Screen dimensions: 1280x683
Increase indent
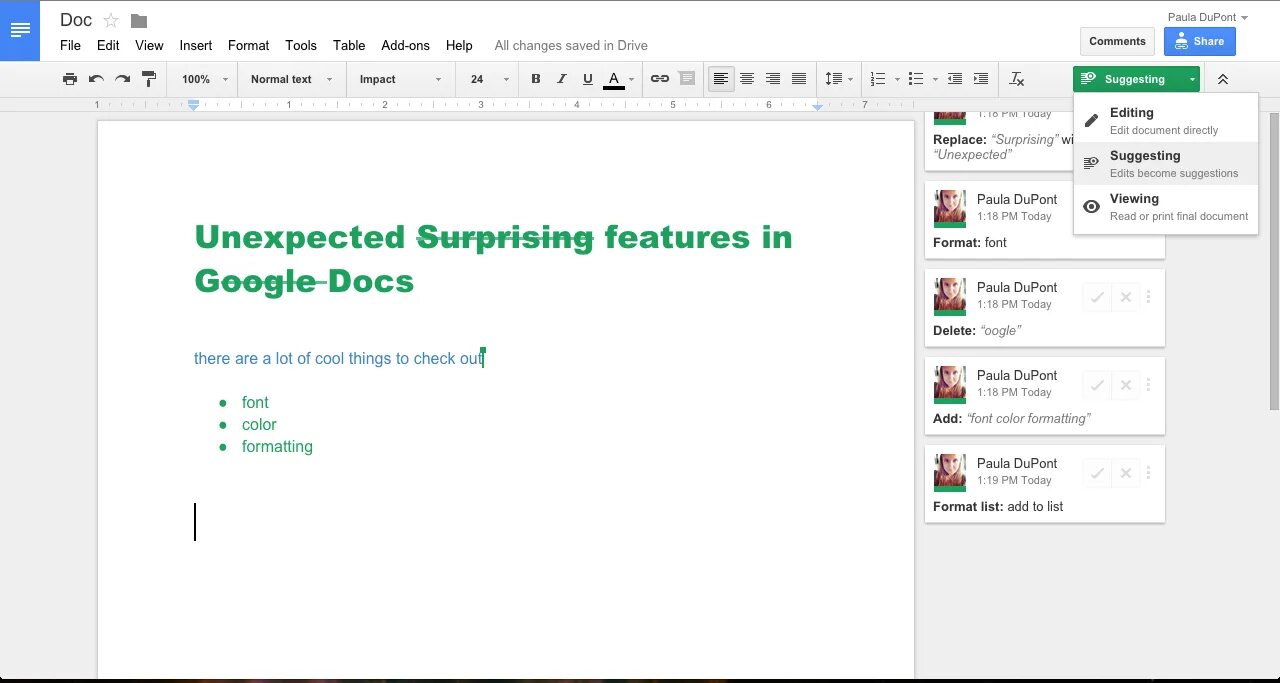click(981, 79)
